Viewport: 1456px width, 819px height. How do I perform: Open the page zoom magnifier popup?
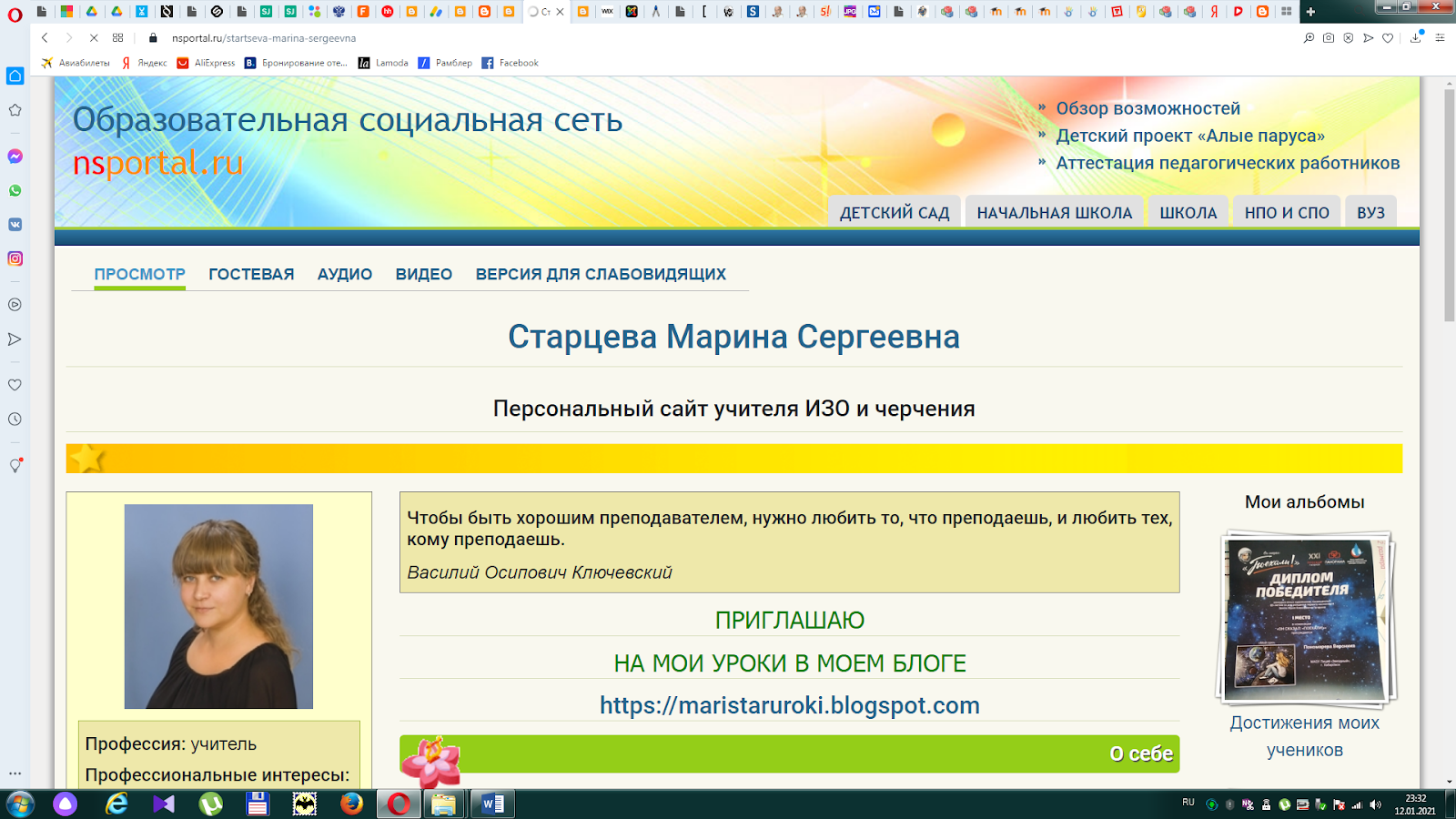pyautogui.click(x=1309, y=39)
